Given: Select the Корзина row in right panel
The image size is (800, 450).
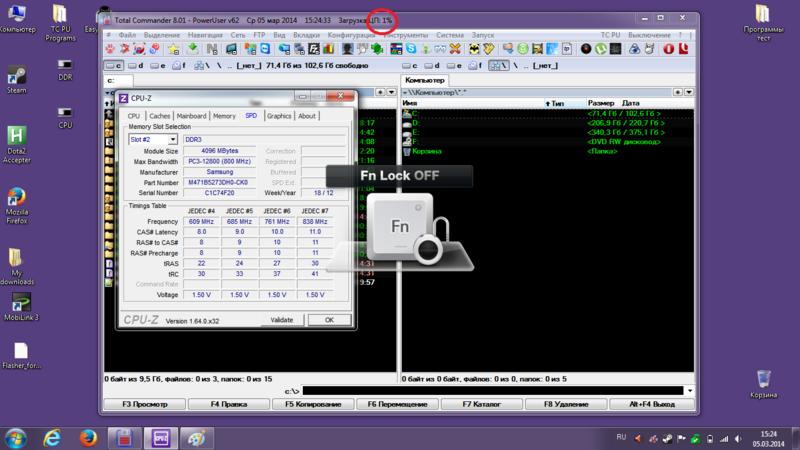Looking at the screenshot, I should [x=547, y=152].
